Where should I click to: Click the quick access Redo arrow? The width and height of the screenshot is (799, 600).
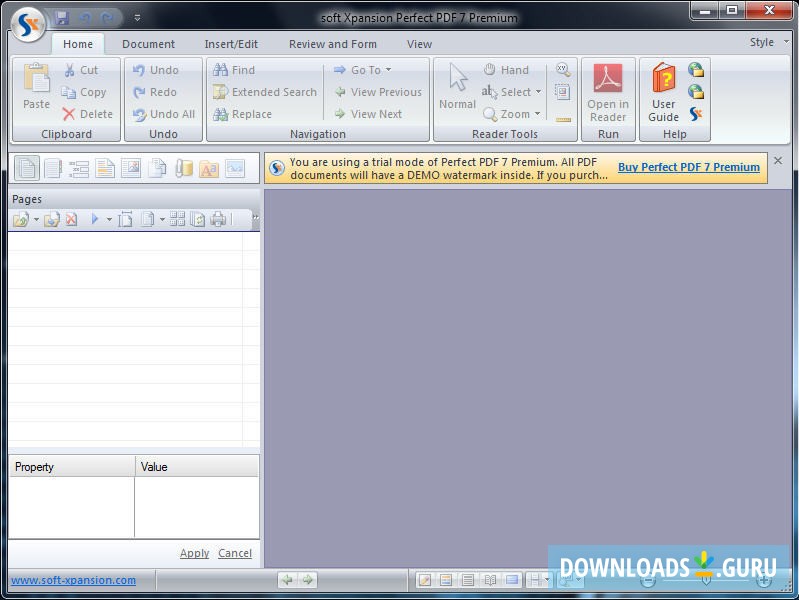(107, 18)
